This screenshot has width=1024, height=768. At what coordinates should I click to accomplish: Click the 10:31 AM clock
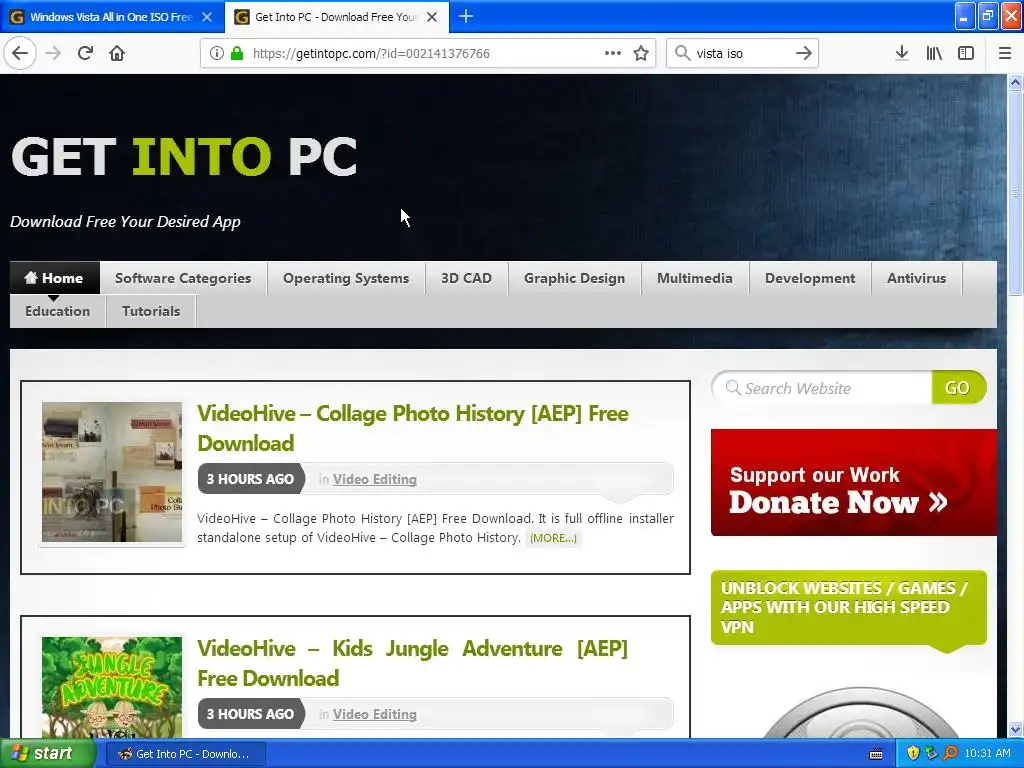click(987, 754)
